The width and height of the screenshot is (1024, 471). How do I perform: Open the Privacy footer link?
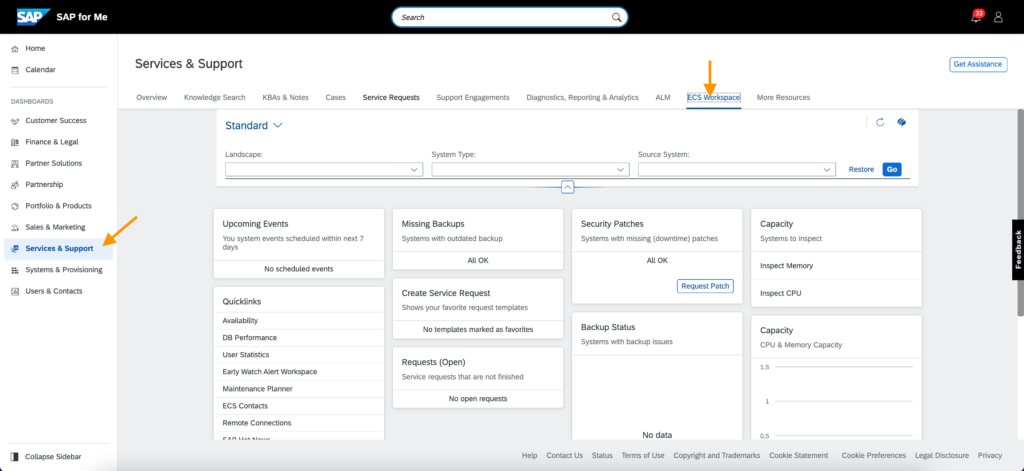coord(990,455)
